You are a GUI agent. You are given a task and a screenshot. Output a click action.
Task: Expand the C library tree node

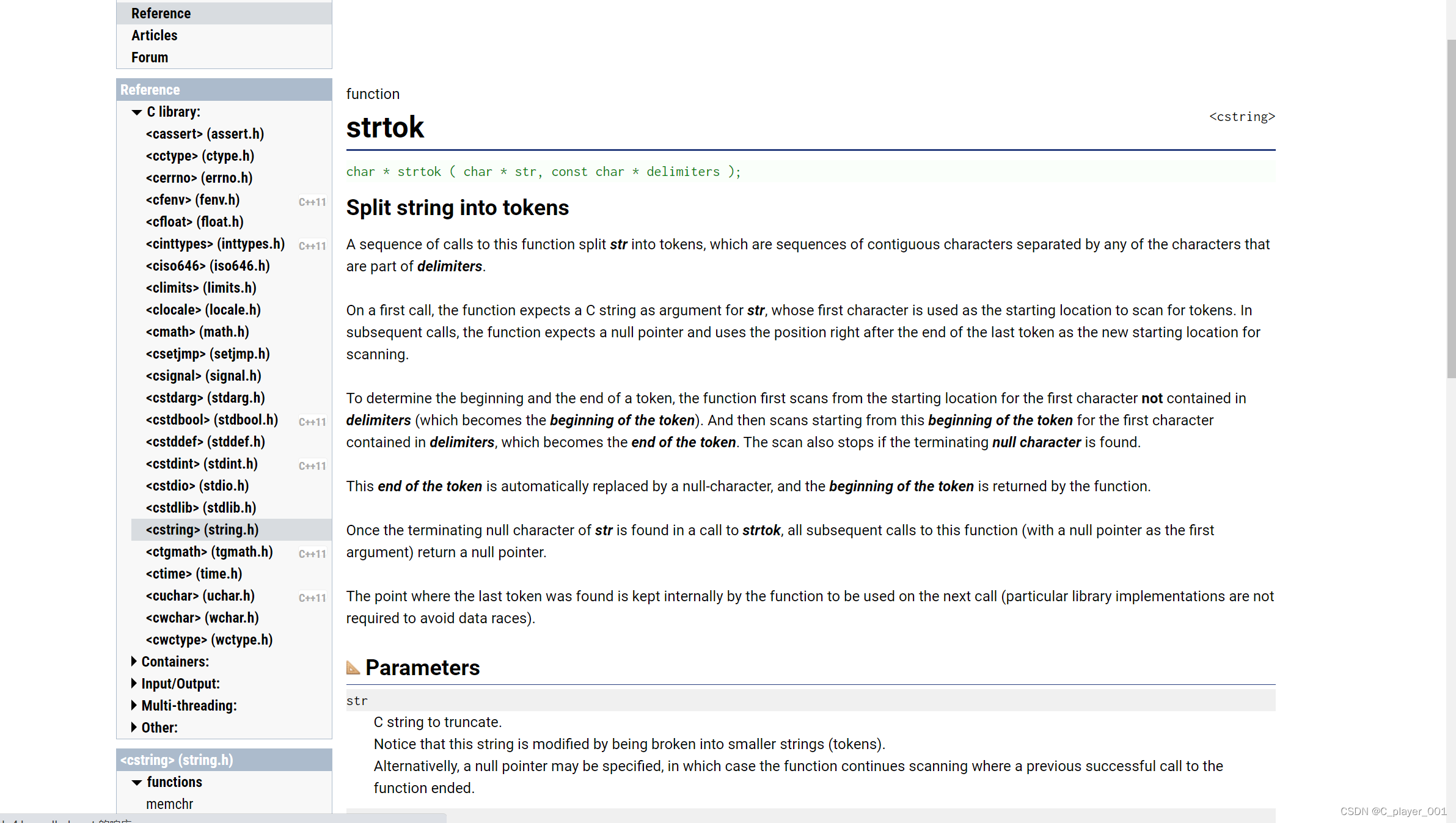click(136, 112)
